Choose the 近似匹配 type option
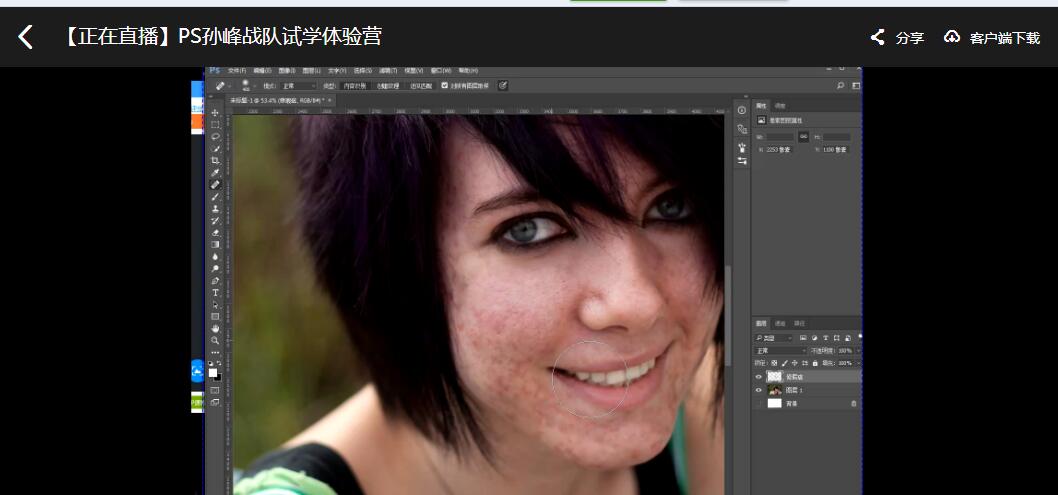Image resolution: width=1058 pixels, height=495 pixels. pos(421,86)
